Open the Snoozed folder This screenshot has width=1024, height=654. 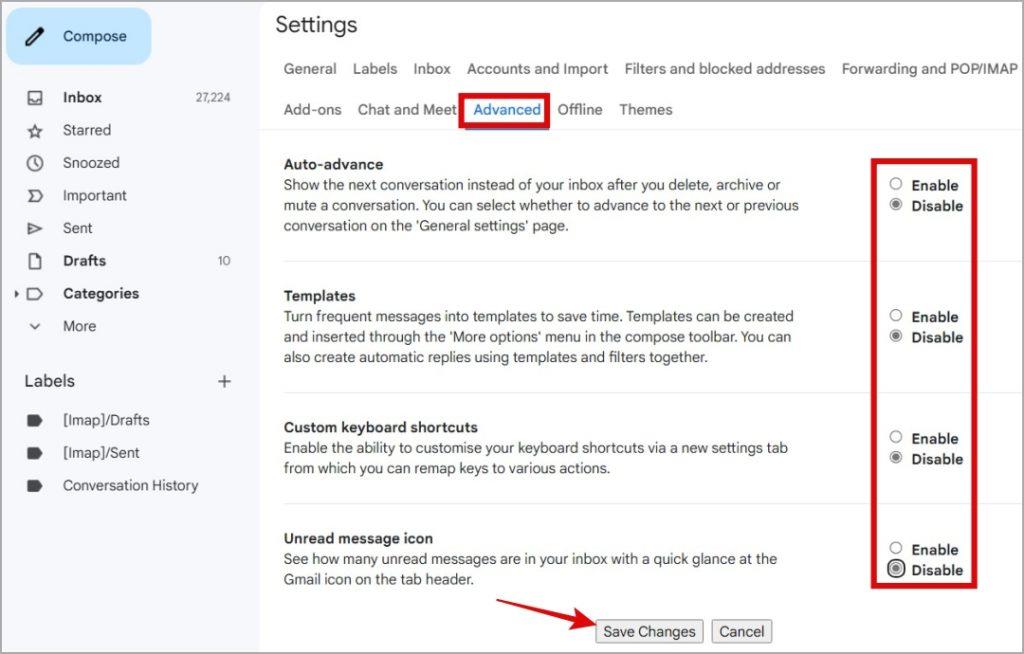(91, 163)
